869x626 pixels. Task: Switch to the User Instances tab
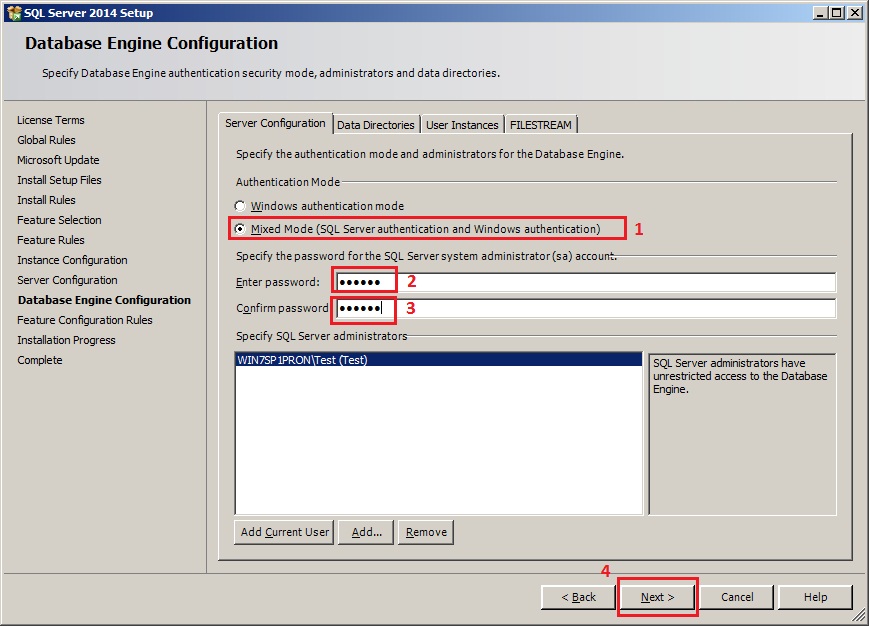pyautogui.click(x=462, y=125)
